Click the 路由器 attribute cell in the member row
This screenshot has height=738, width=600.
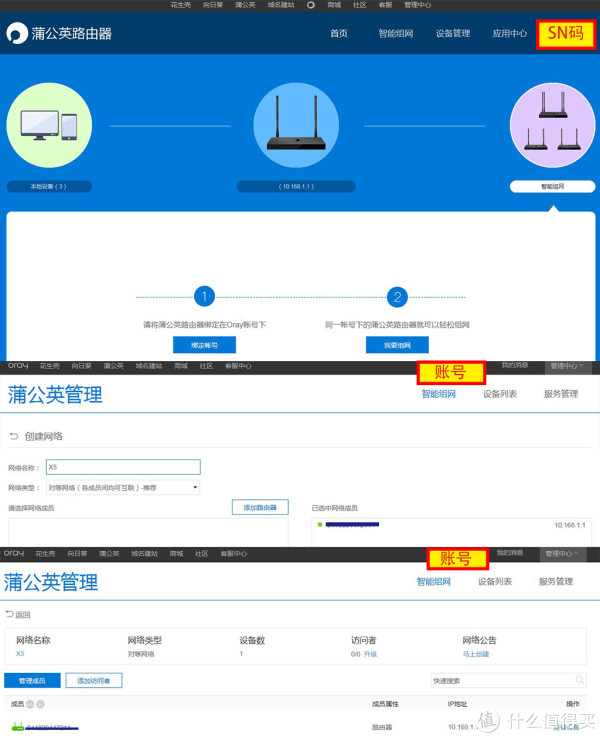coord(382,727)
